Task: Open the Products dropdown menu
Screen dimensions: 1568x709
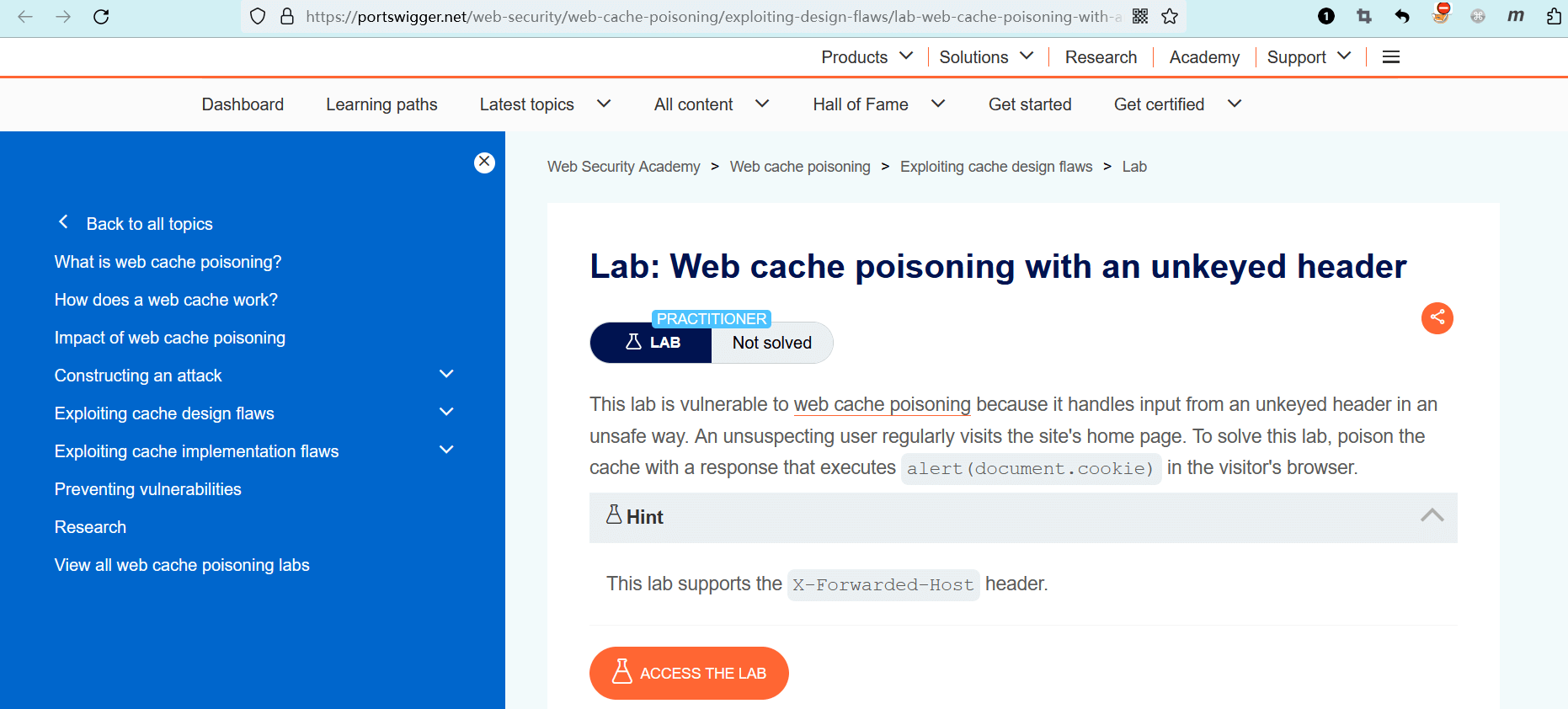Action: [867, 57]
